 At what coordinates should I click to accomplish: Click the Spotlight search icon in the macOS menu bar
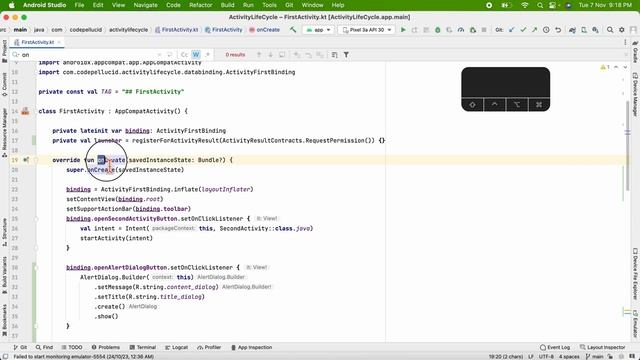540,5
